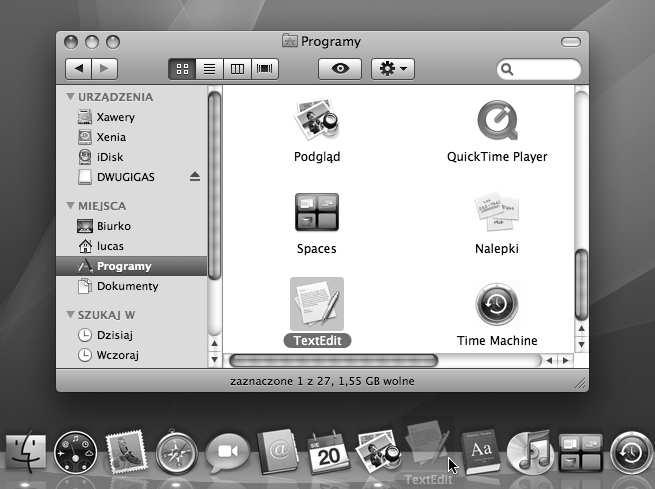Toggle toolbar with the pill button
The height and width of the screenshot is (489, 655).
point(571,42)
